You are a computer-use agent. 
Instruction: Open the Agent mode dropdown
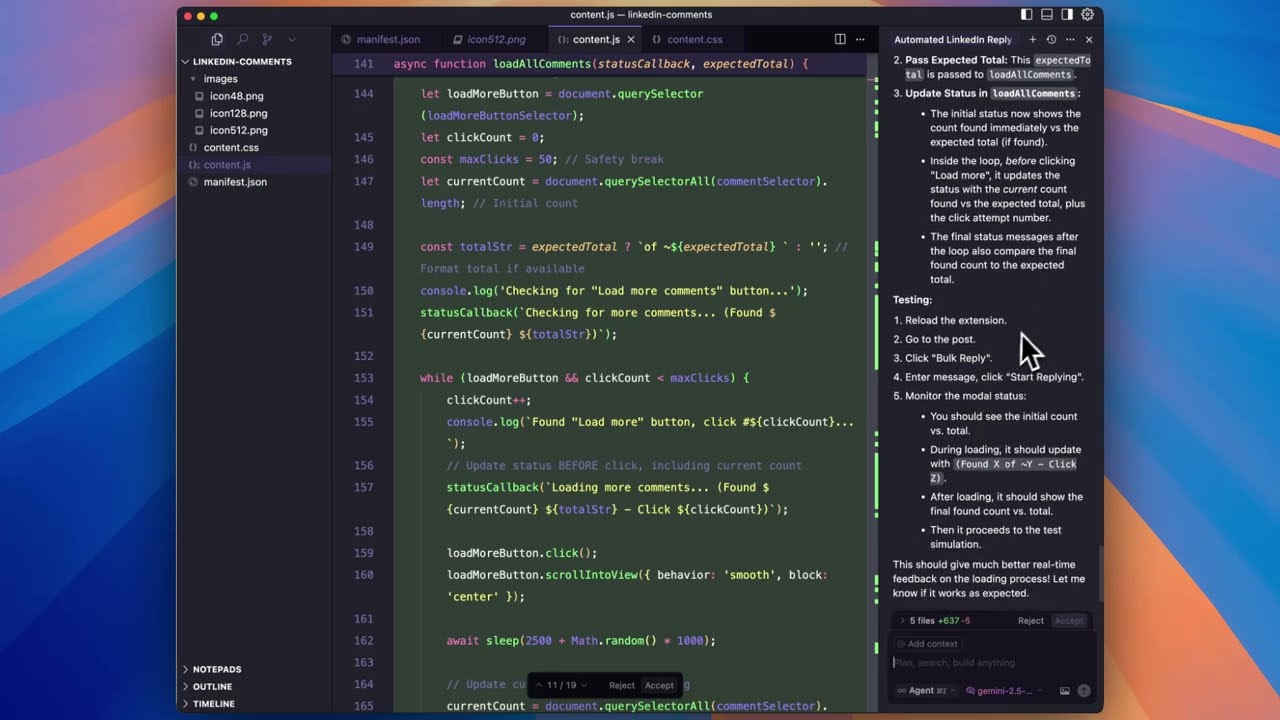[x=927, y=690]
